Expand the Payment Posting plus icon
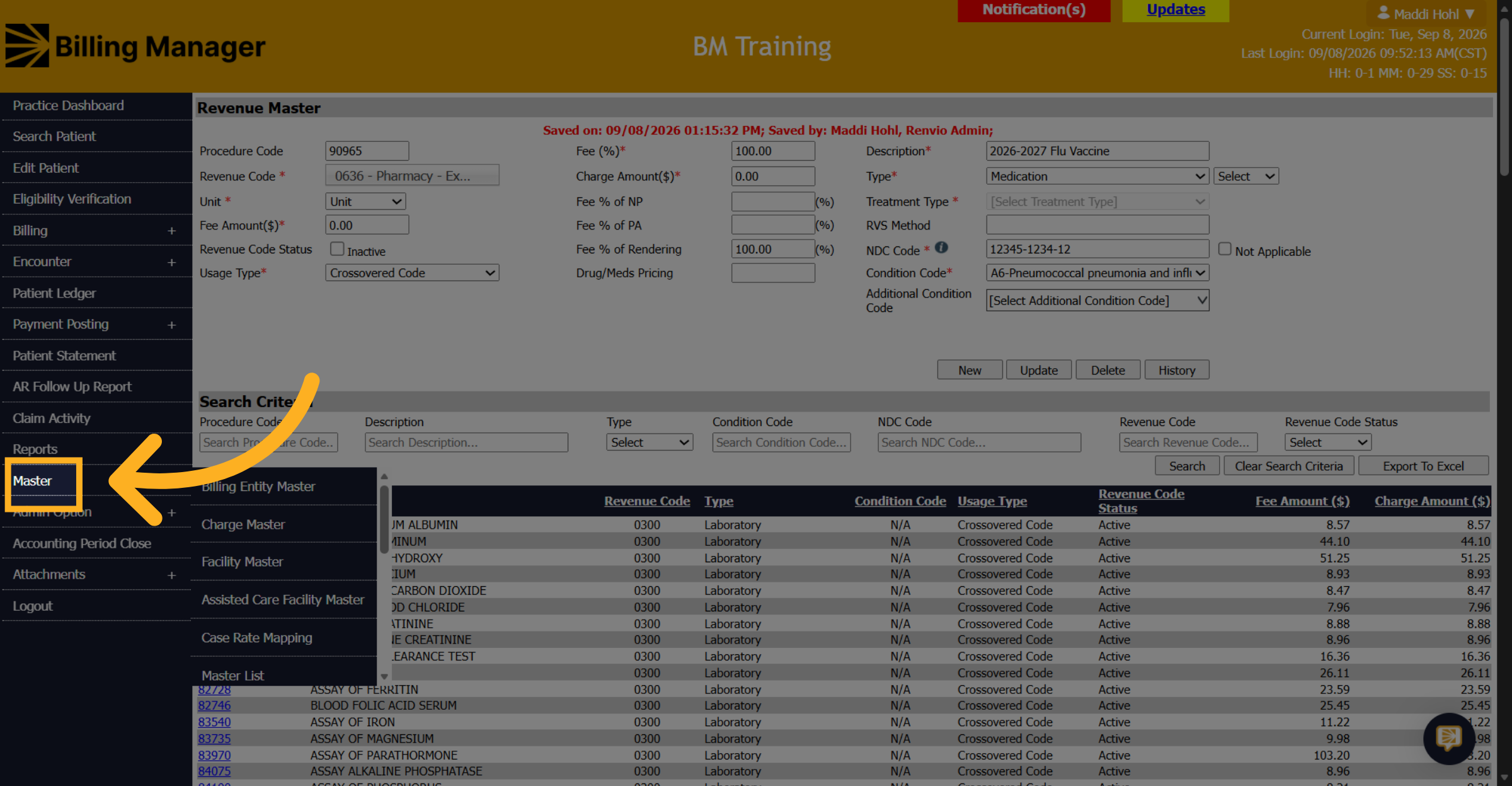 [171, 325]
